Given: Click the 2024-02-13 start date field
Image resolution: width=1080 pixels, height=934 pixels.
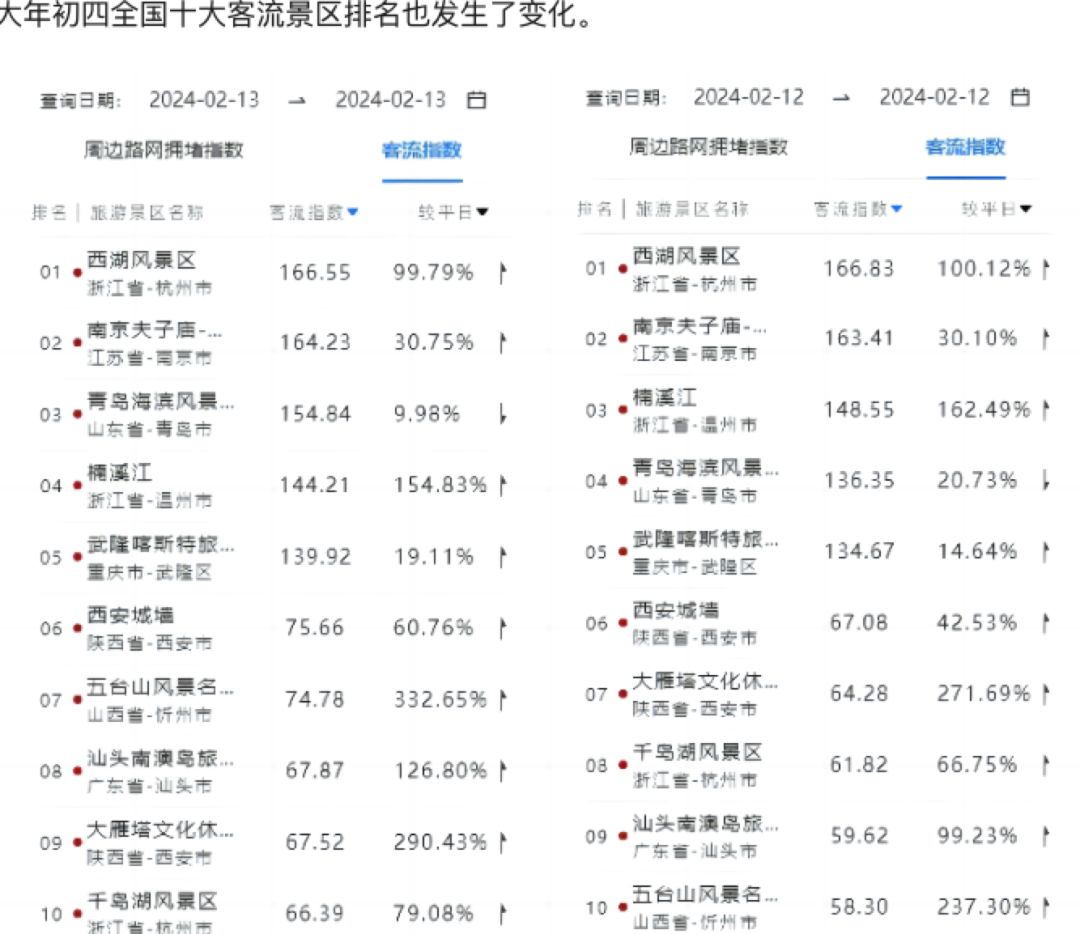Looking at the screenshot, I should tap(204, 100).
